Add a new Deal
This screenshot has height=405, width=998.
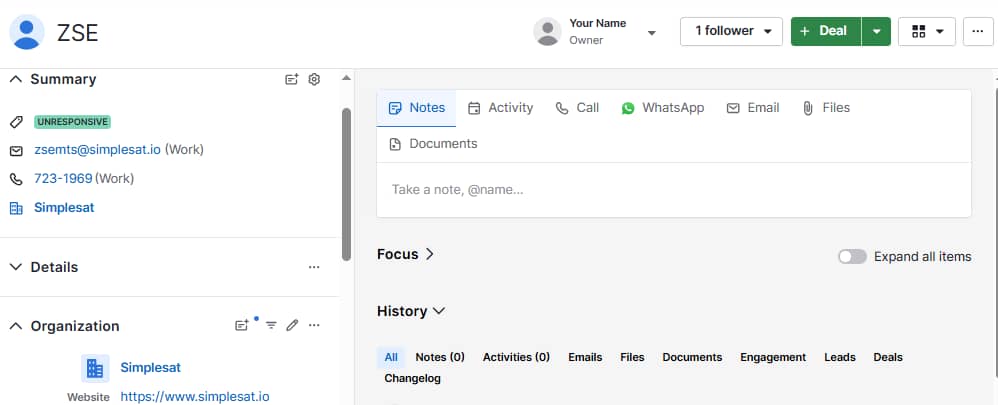(826, 31)
